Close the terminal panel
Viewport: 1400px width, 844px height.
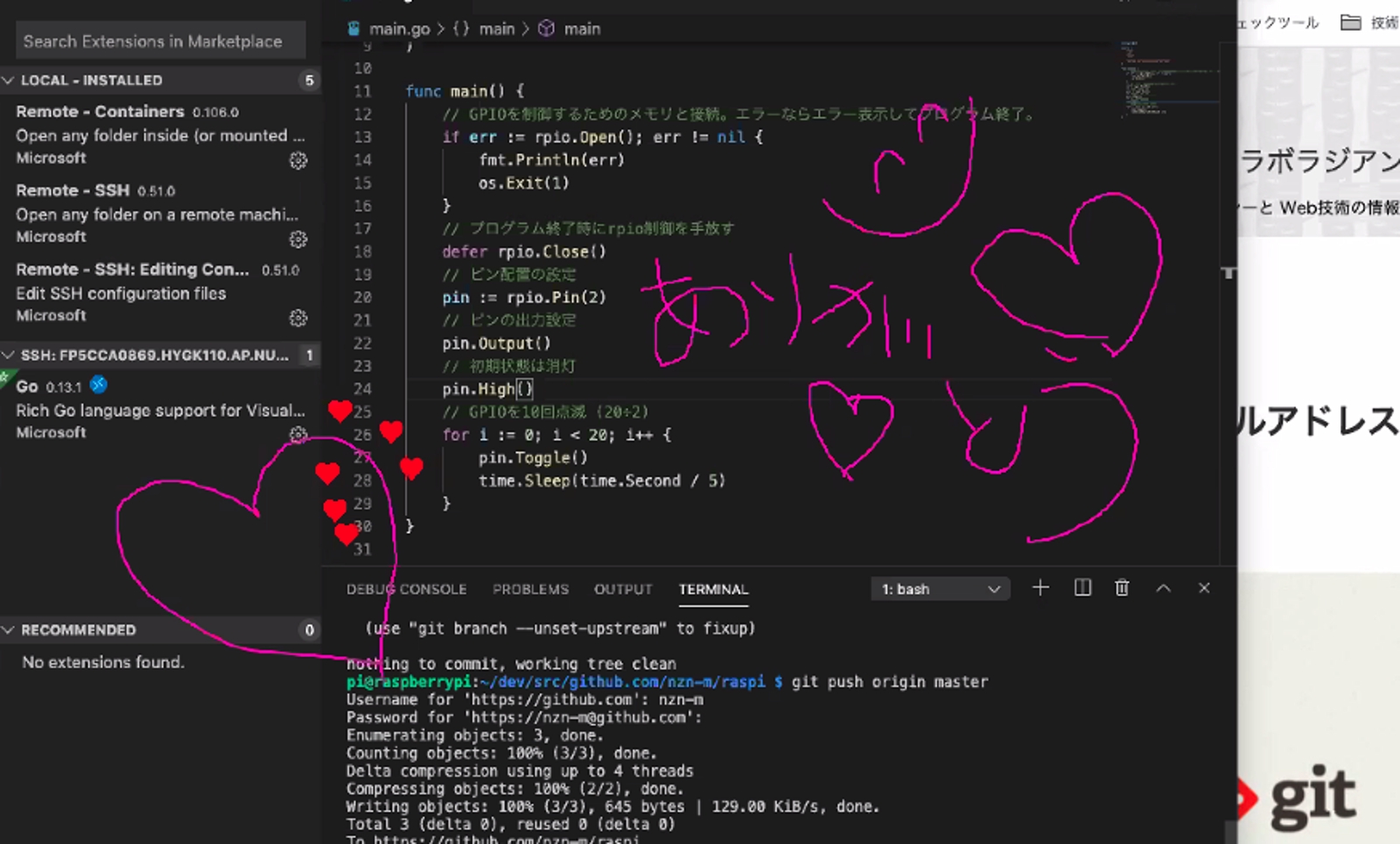point(1204,588)
